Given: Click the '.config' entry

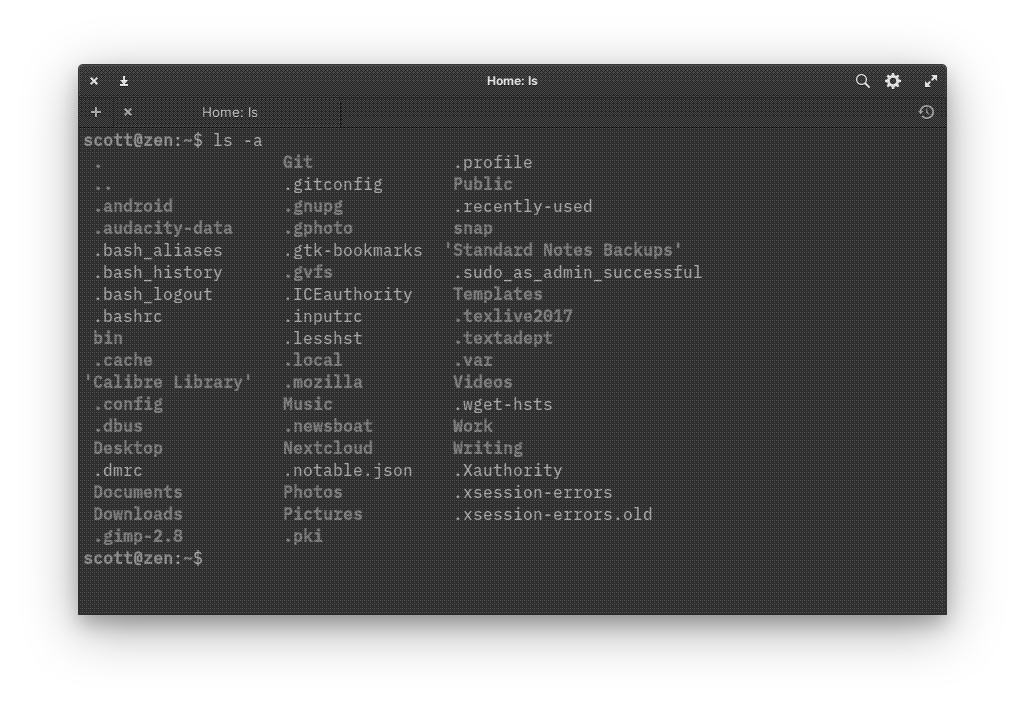Looking at the screenshot, I should click(x=128, y=404).
